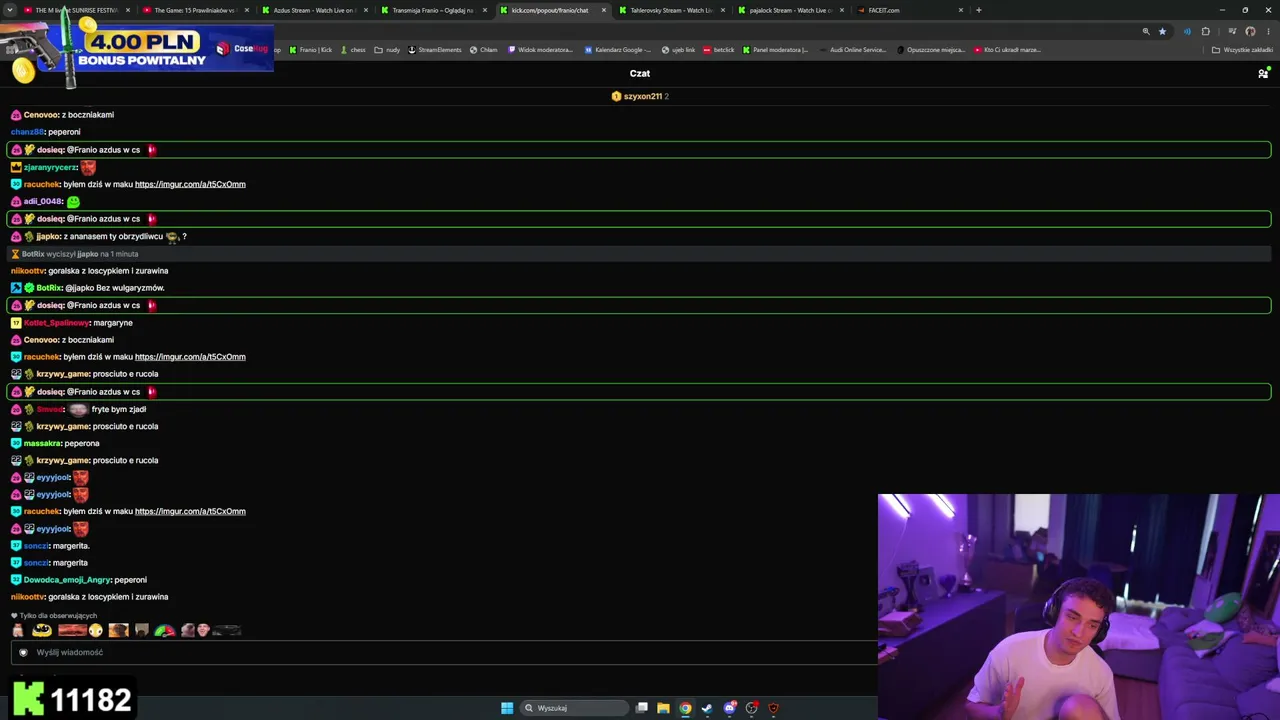The width and height of the screenshot is (1280, 720).
Task: Open the nudy bookmark folder
Action: [x=387, y=49]
